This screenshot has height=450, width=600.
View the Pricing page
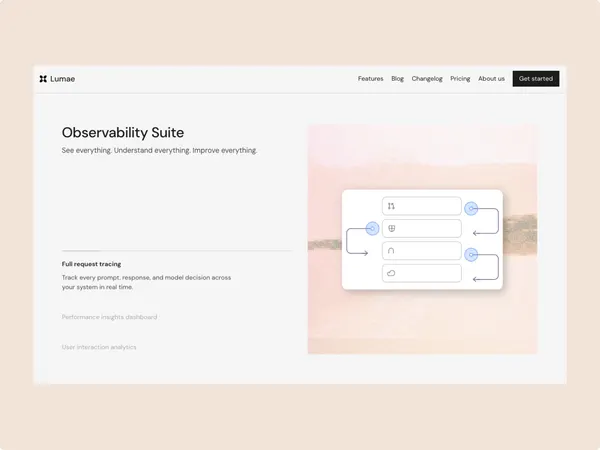[460, 78]
